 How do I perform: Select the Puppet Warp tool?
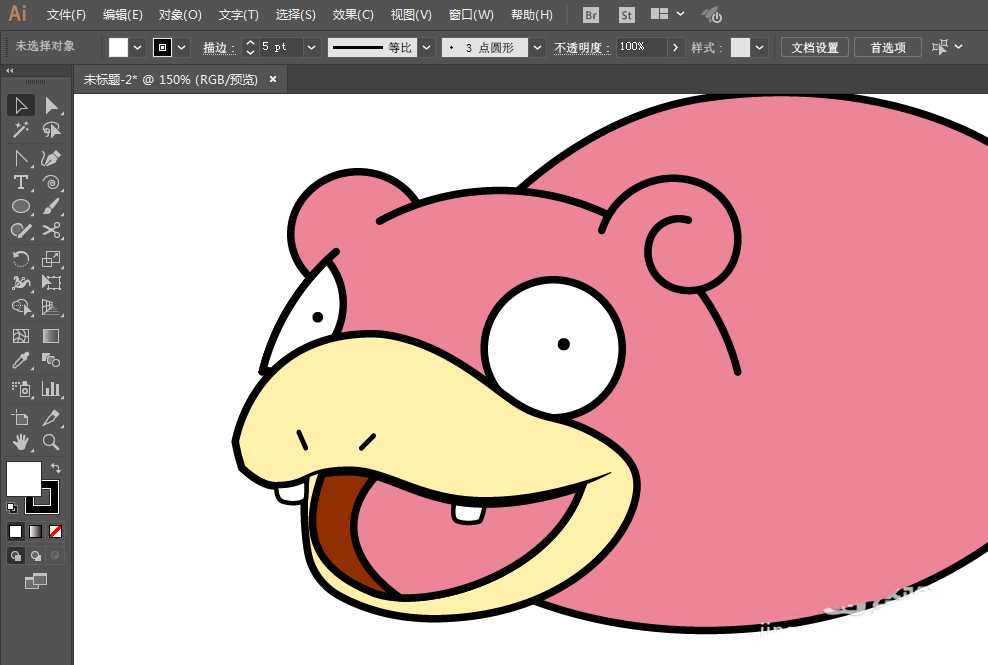pyautogui.click(x=21, y=282)
